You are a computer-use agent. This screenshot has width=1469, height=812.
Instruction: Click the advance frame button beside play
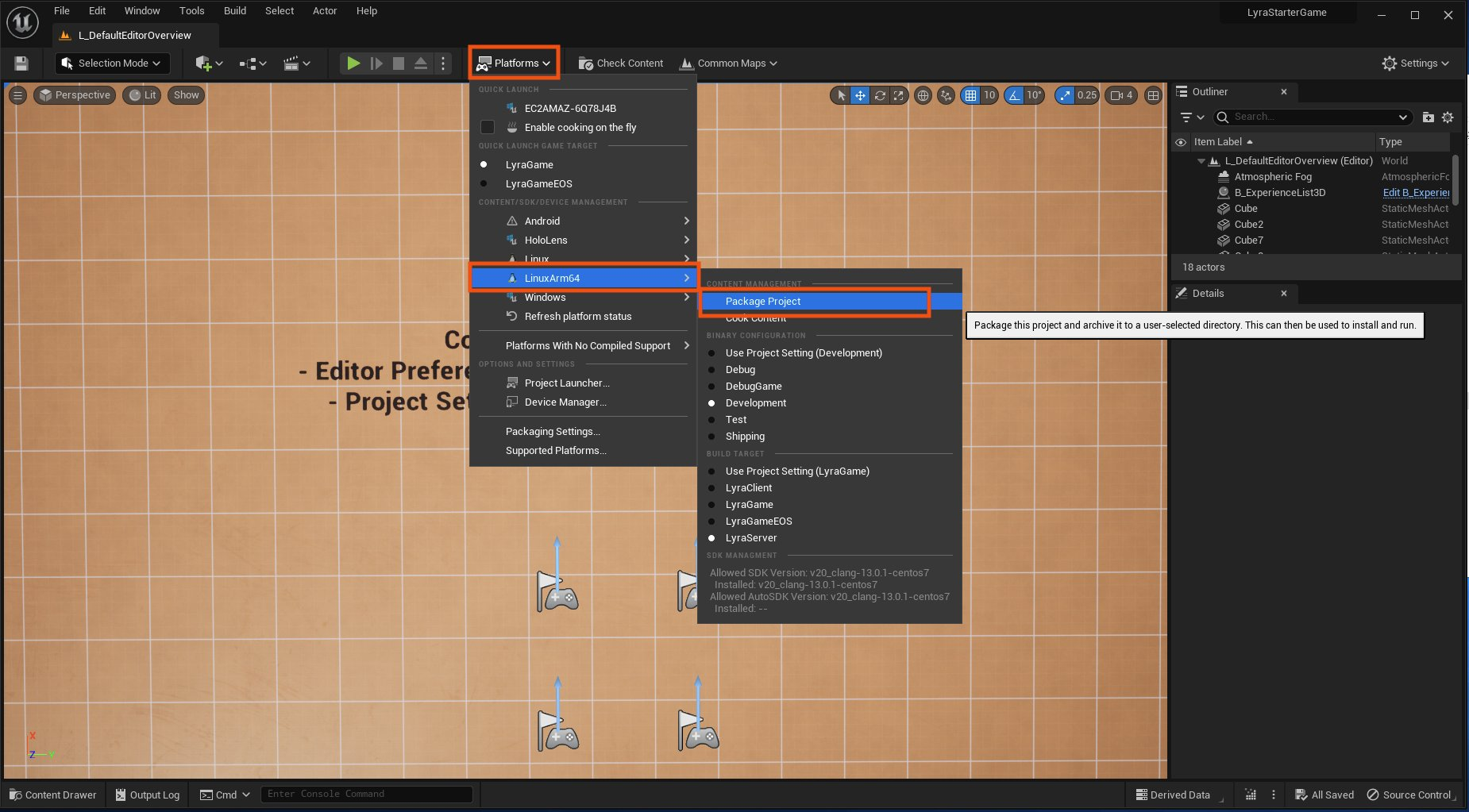coord(376,63)
